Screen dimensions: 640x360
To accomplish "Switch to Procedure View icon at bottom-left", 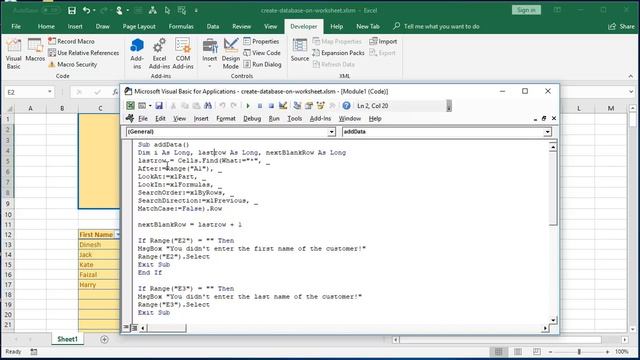I will coord(126,327).
